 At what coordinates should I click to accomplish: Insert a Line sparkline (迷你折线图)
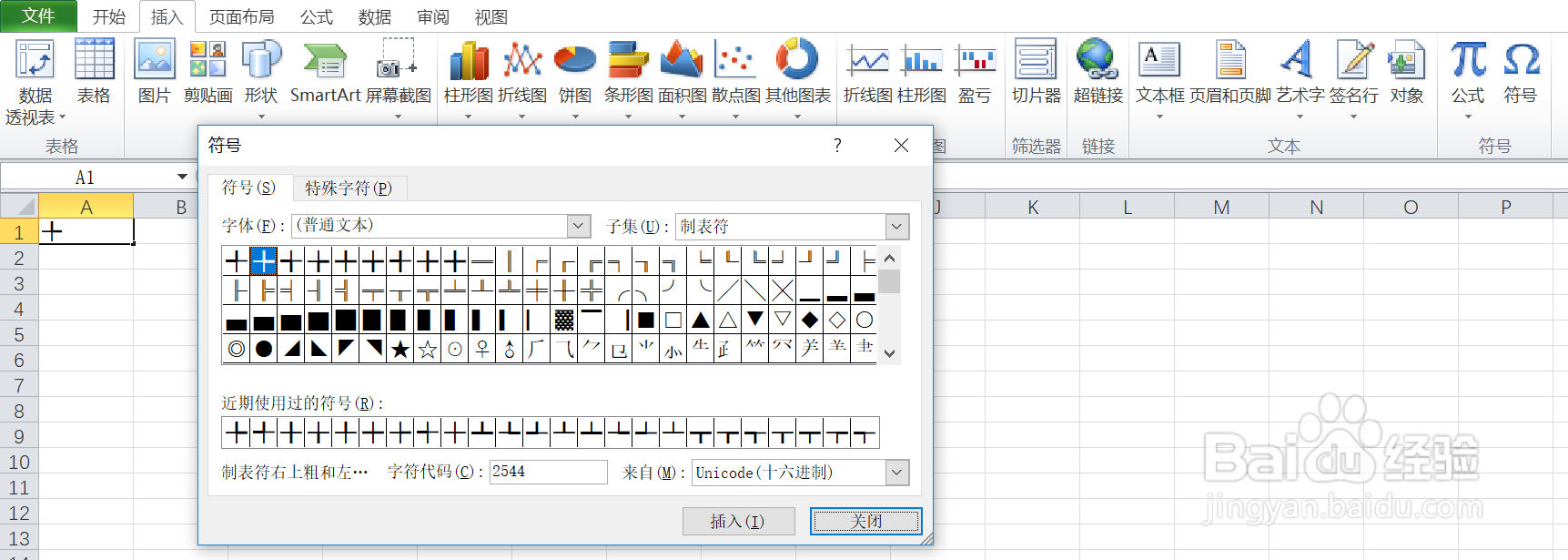coord(868,73)
